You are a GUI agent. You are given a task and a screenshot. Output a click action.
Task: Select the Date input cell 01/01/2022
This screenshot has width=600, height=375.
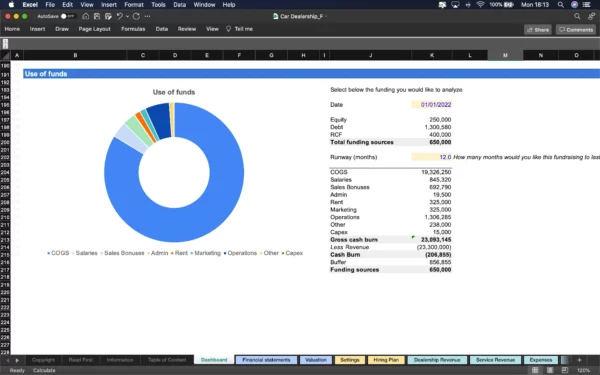click(432, 104)
